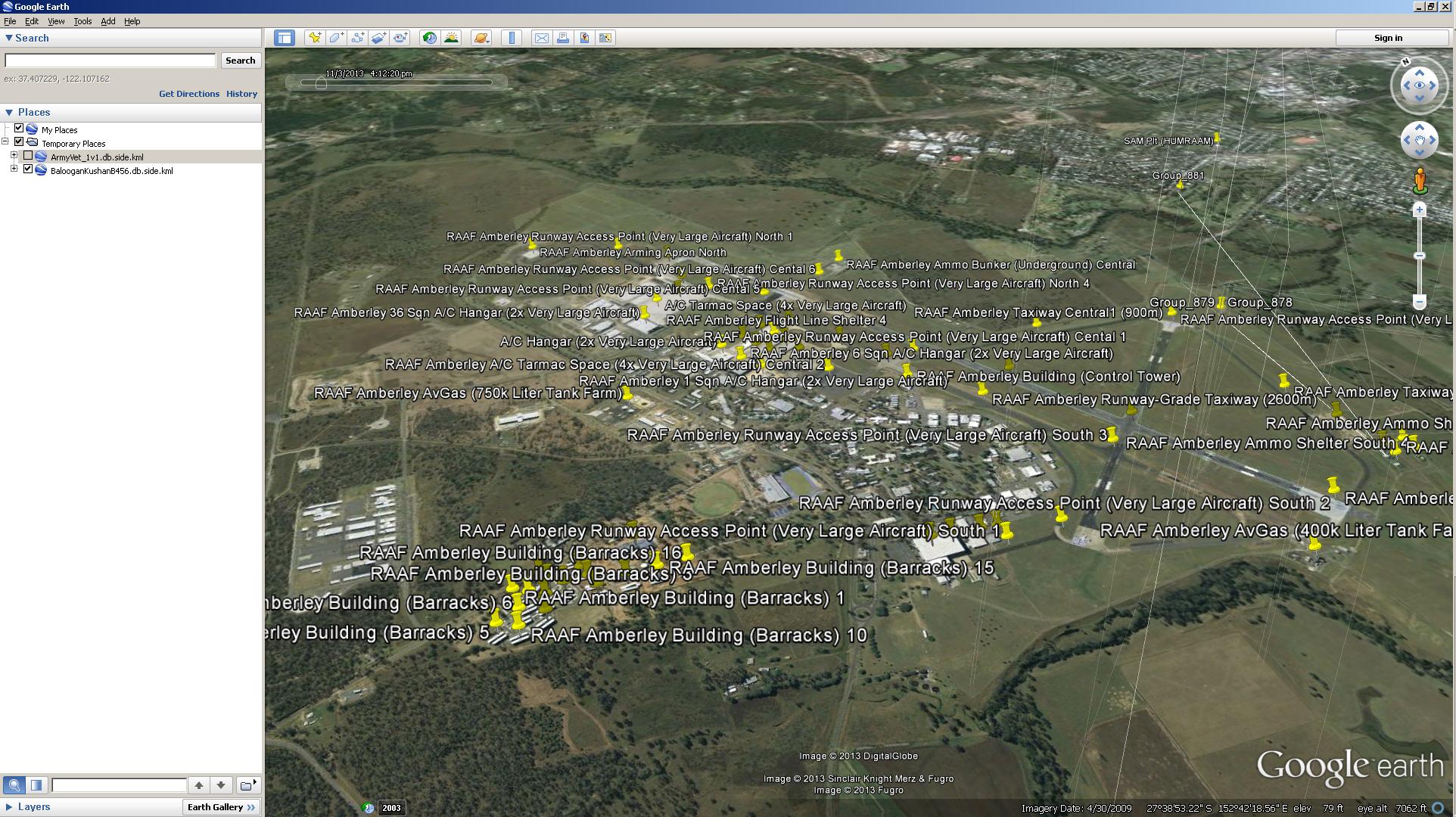Screen dimensions: 1456x817
Task: Select the Add Polygon tool
Action: (x=337, y=38)
